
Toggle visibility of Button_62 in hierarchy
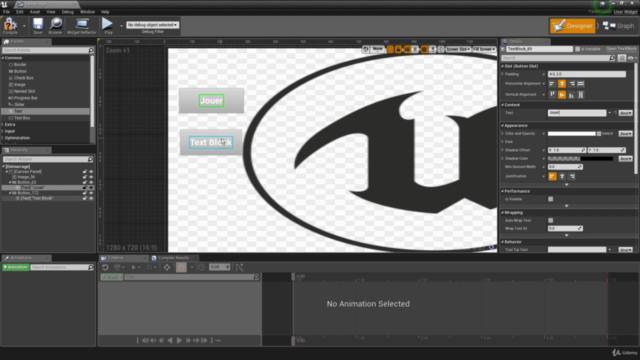point(91,182)
